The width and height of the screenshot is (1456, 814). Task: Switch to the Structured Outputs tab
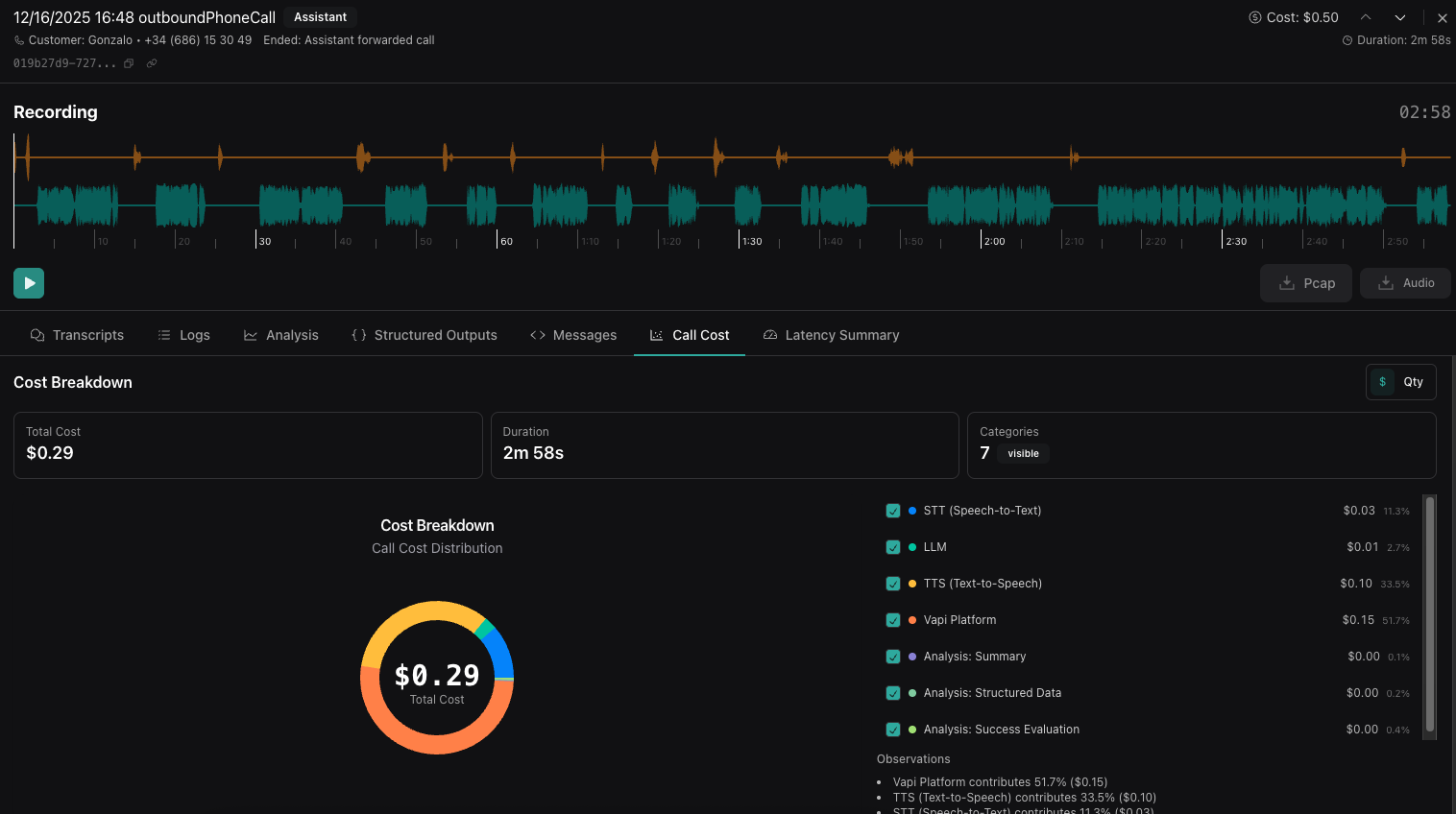click(x=425, y=335)
